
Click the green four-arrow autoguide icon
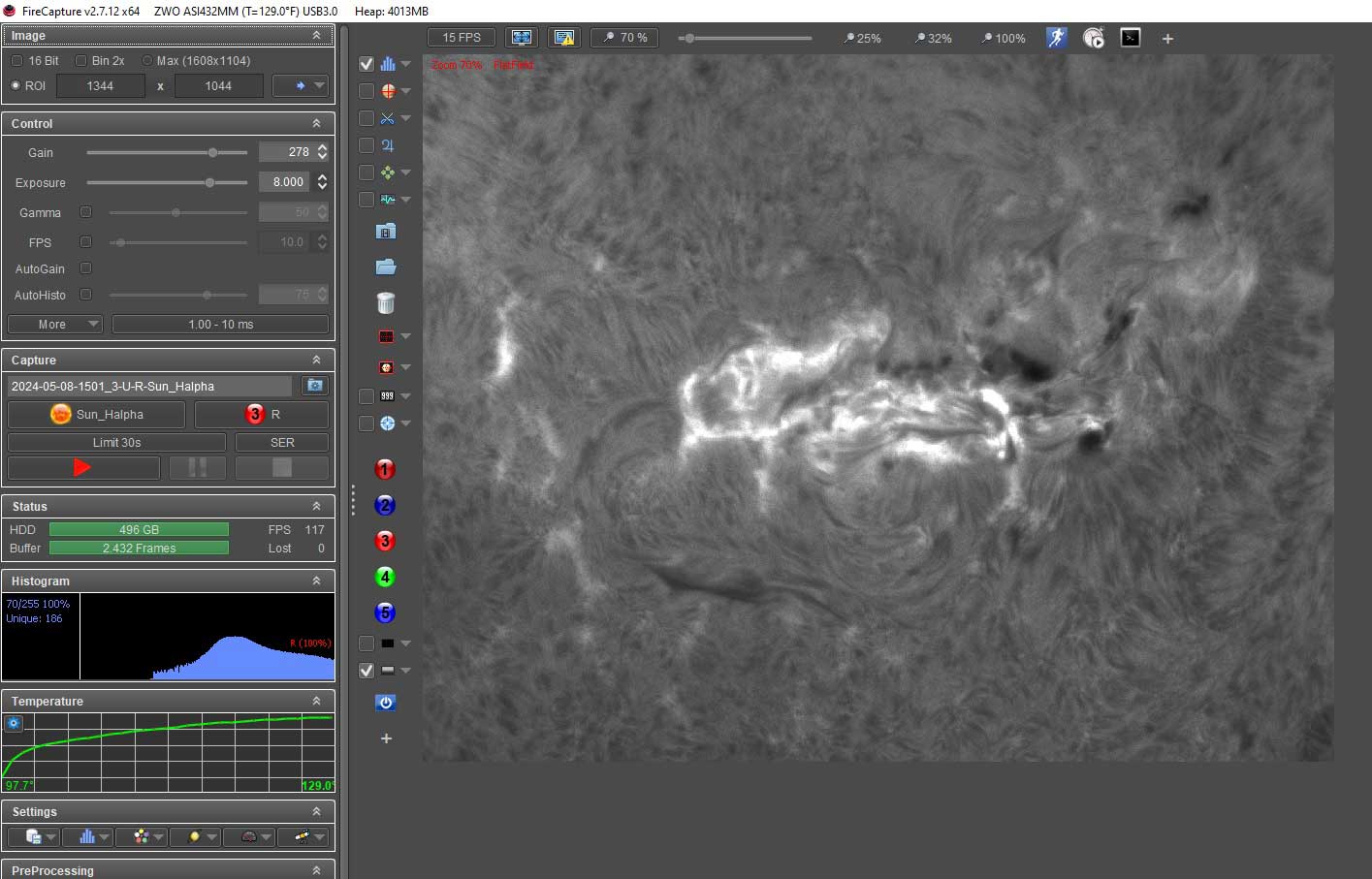click(x=388, y=173)
